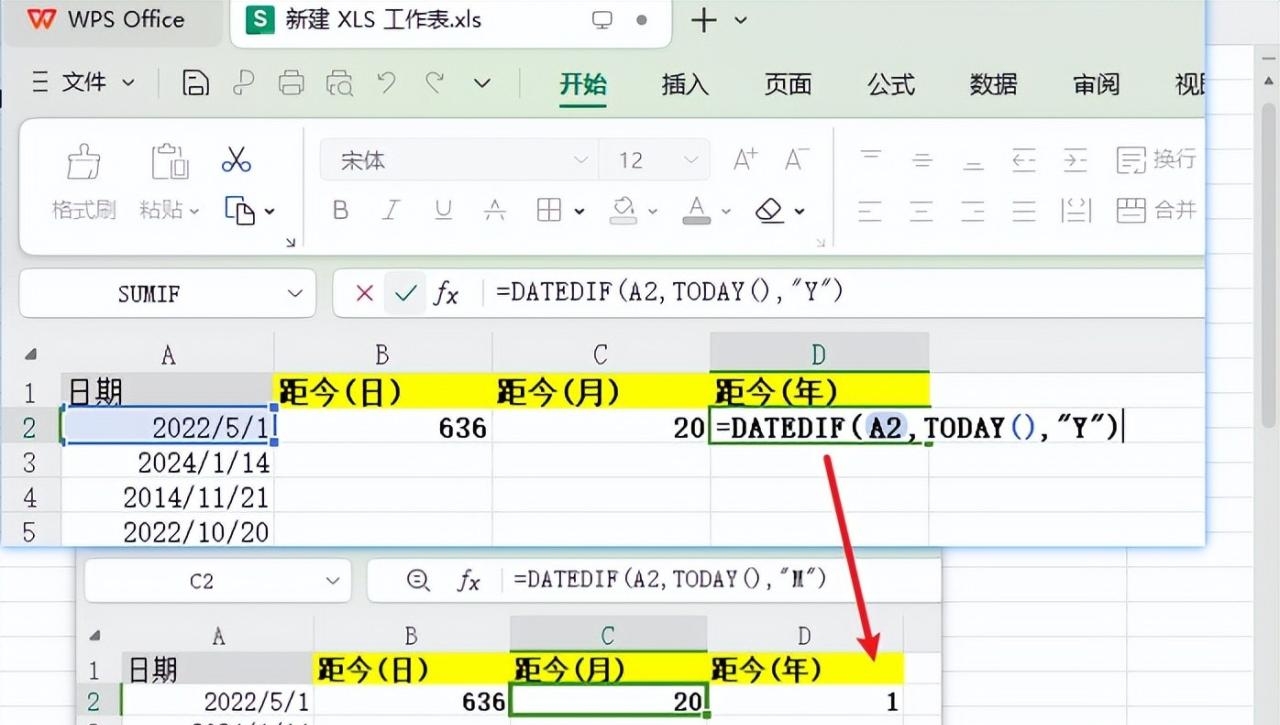Click the plus button to add new tab

704,20
